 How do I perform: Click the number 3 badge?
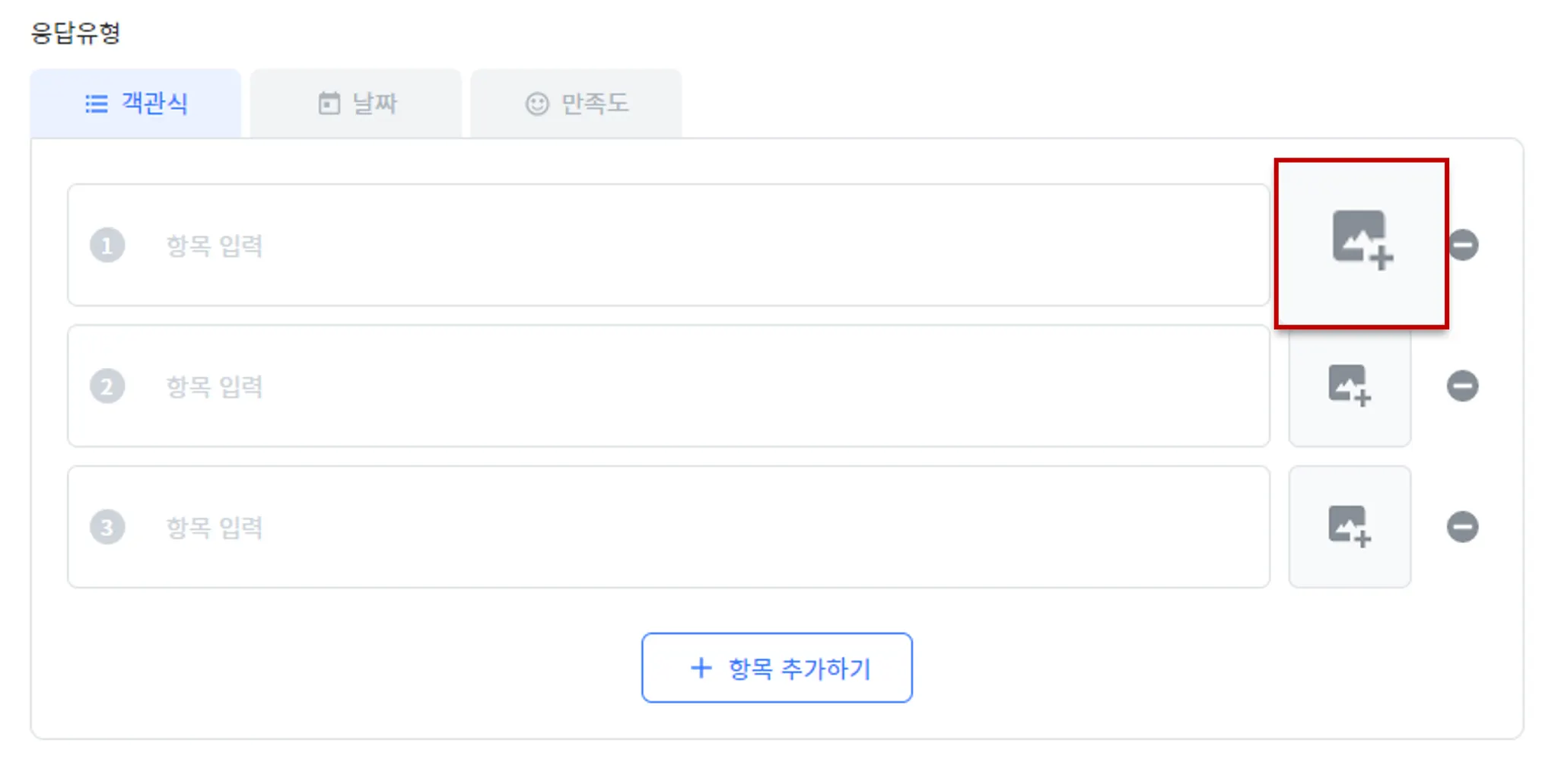click(x=107, y=527)
